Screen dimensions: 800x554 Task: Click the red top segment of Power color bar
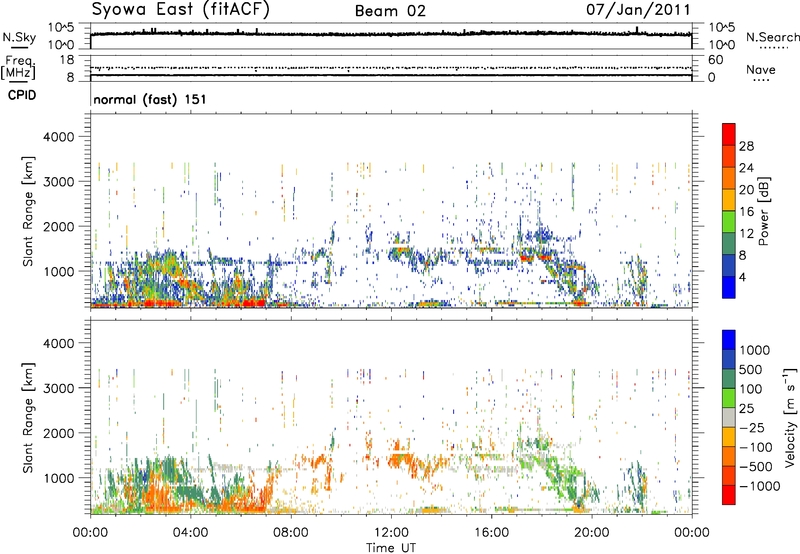729,134
